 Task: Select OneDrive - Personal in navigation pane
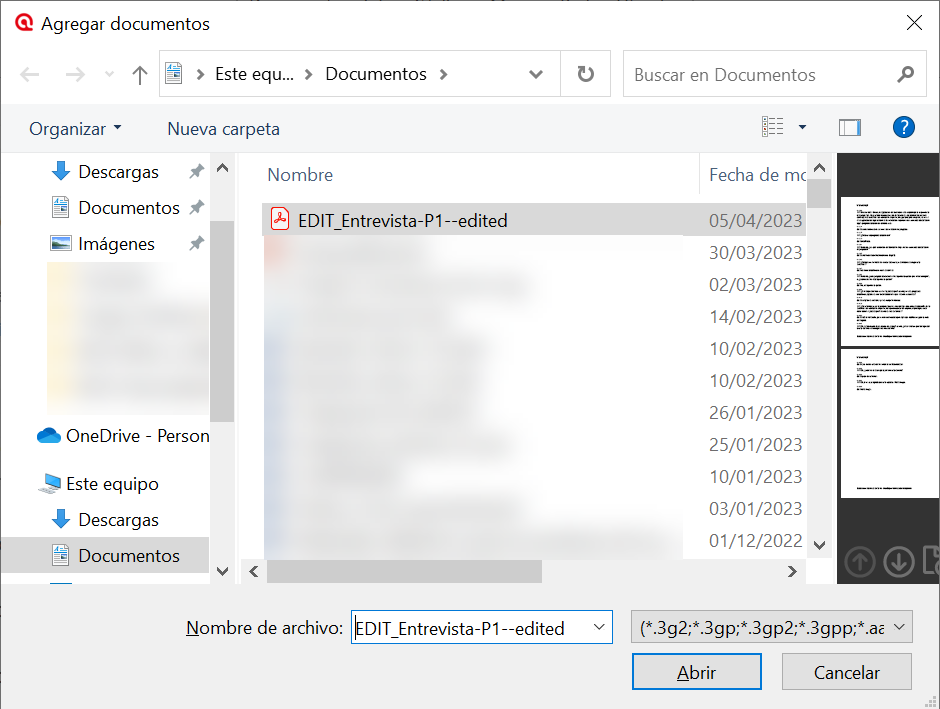tap(123, 436)
